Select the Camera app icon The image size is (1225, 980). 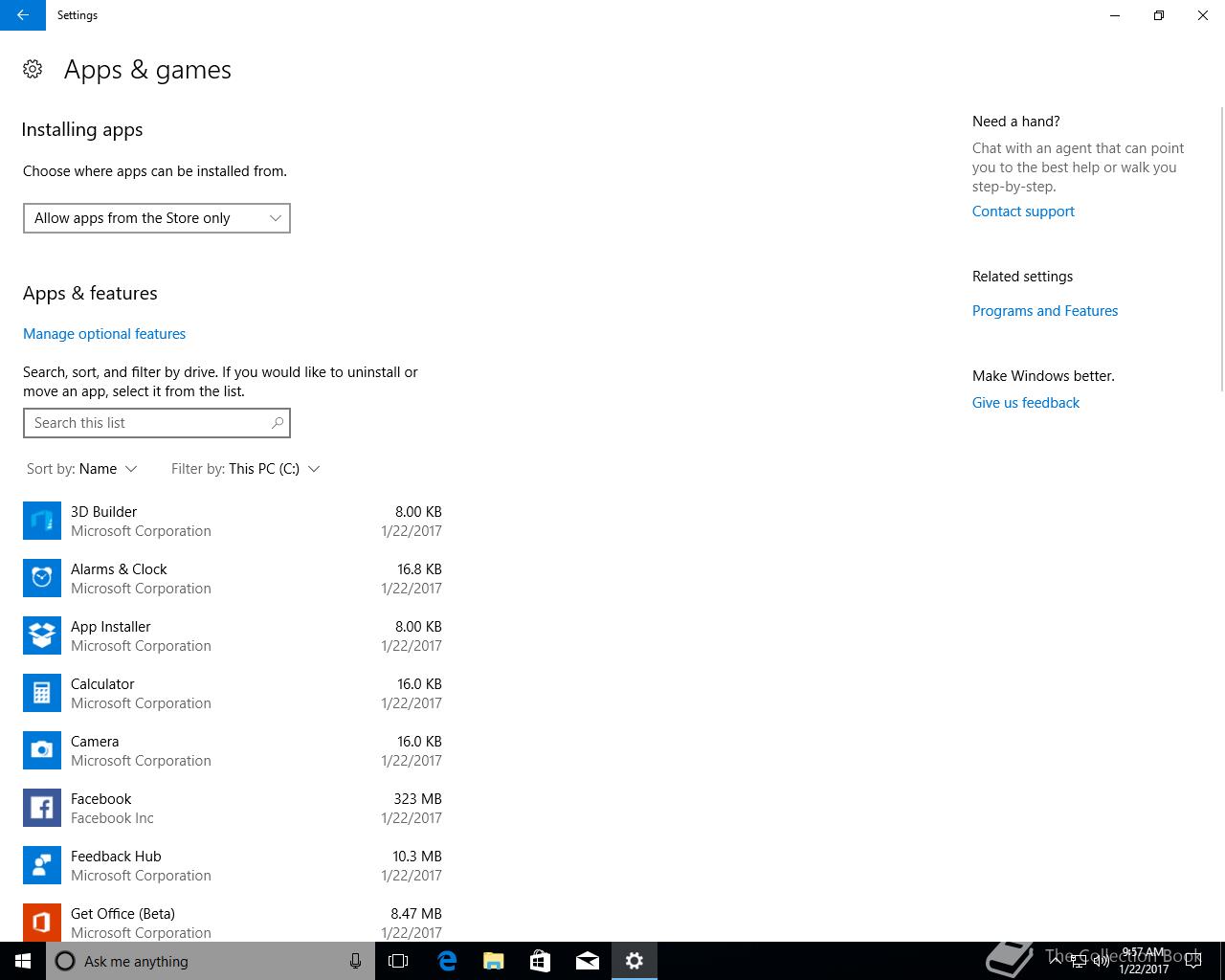point(42,750)
